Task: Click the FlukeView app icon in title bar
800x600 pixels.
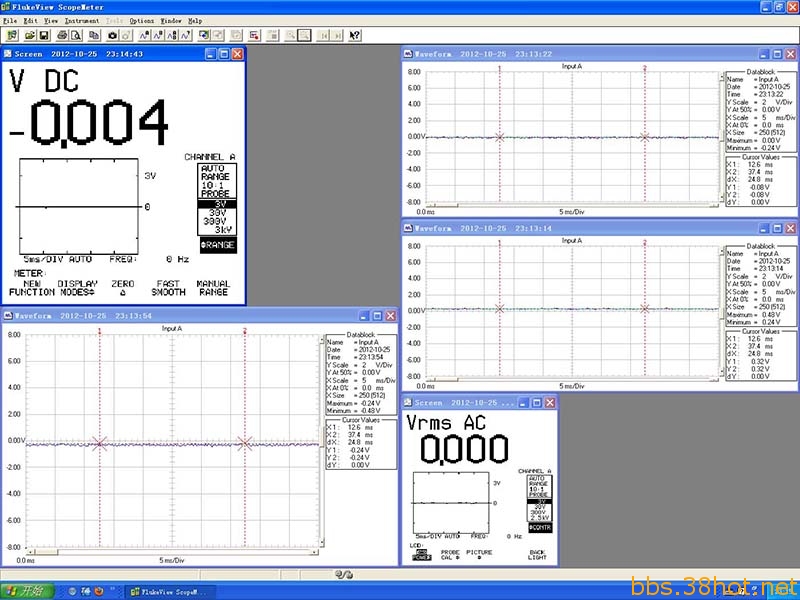Action: click(6, 7)
